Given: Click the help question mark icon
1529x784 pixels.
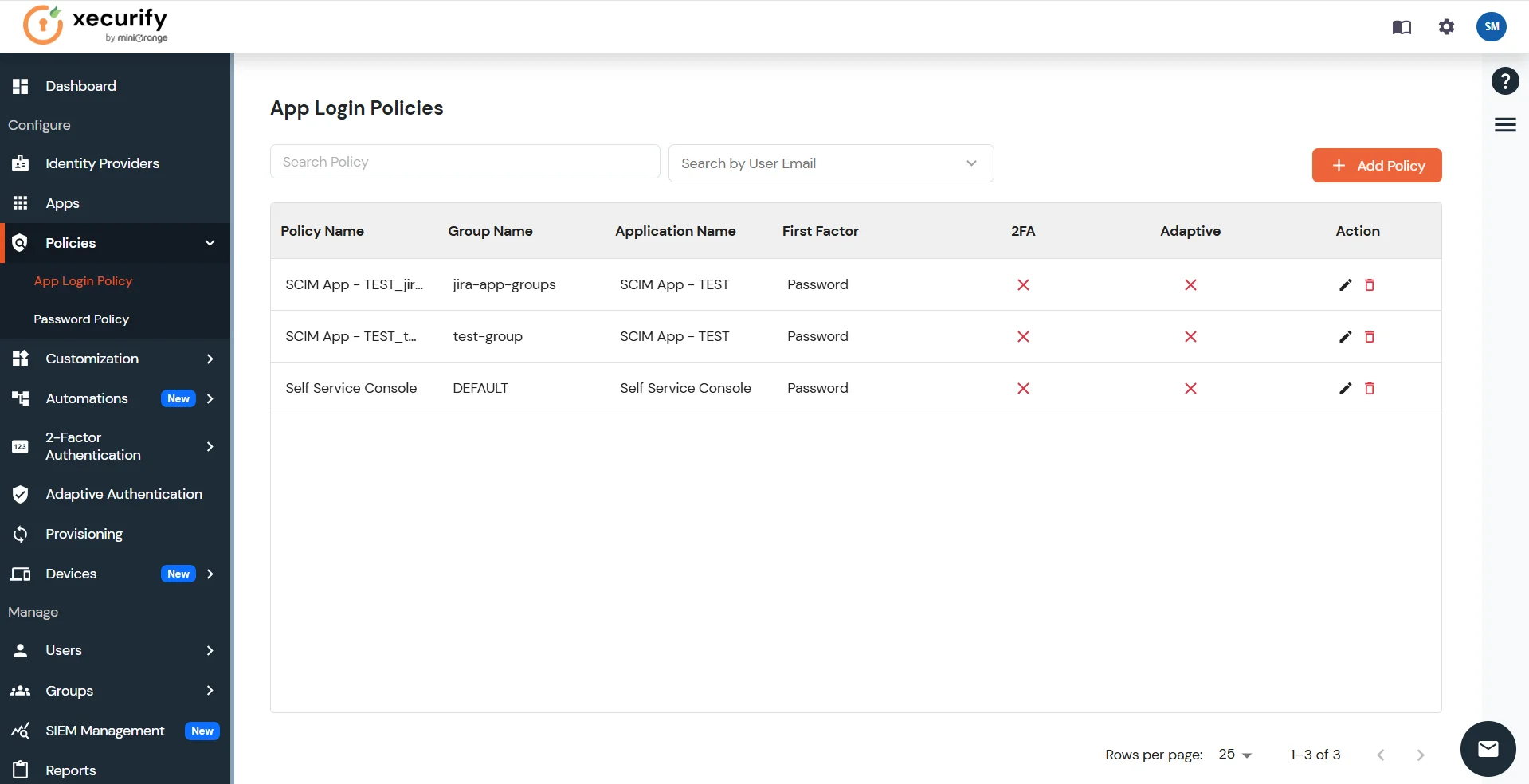Looking at the screenshot, I should tap(1505, 81).
